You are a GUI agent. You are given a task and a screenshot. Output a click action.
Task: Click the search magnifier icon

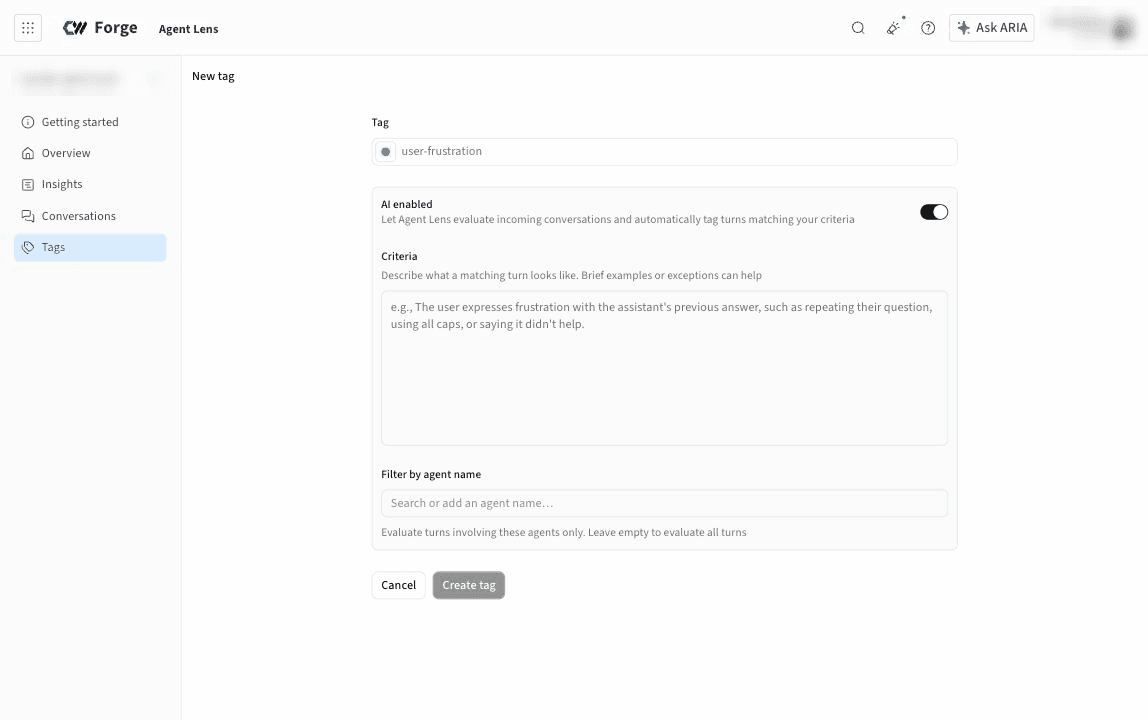click(857, 28)
